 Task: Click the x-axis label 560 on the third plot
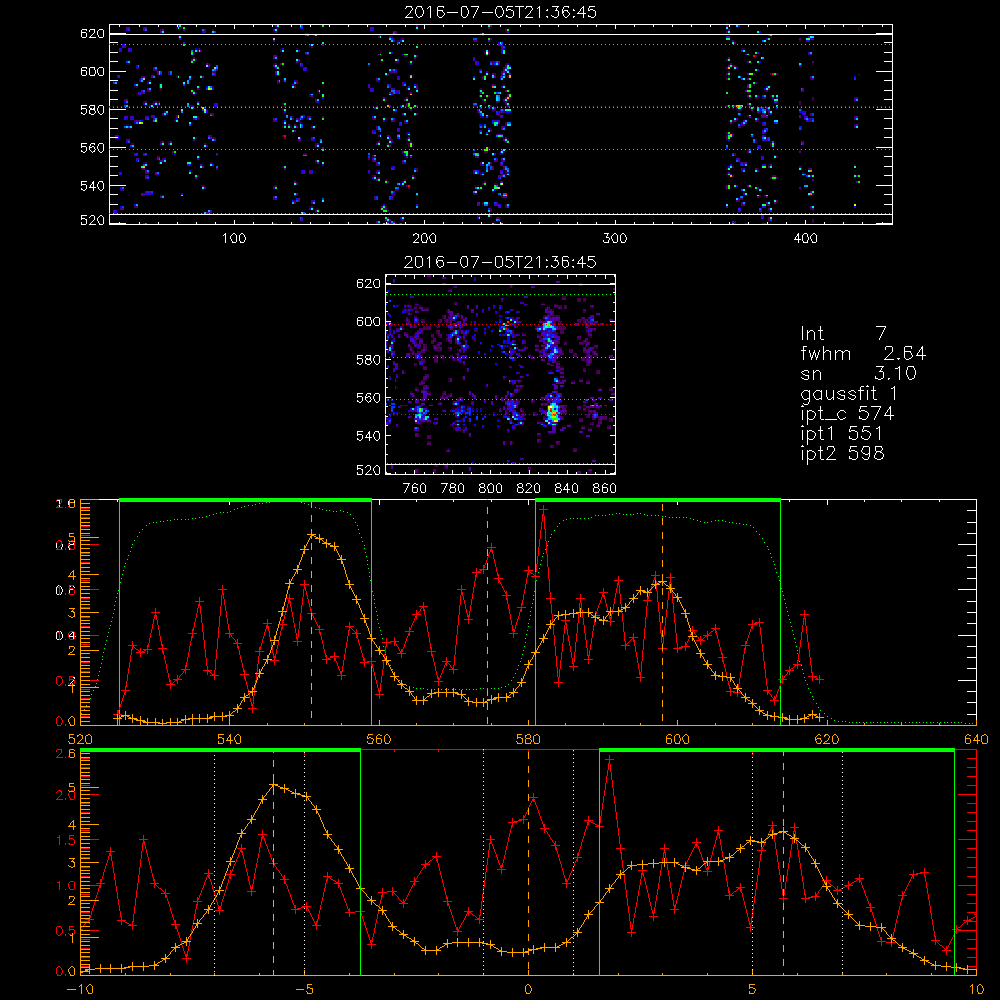tap(379, 739)
